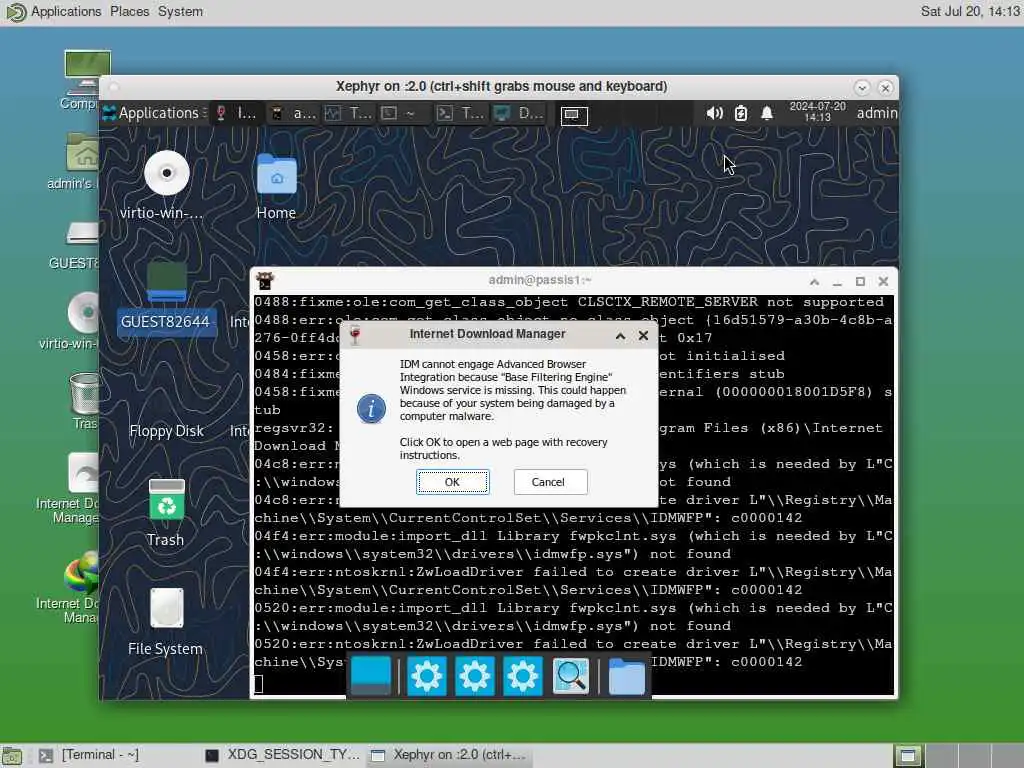Click the terminal app icon in the admin@passis1 title bar
This screenshot has height=768, width=1024.
(x=264, y=281)
